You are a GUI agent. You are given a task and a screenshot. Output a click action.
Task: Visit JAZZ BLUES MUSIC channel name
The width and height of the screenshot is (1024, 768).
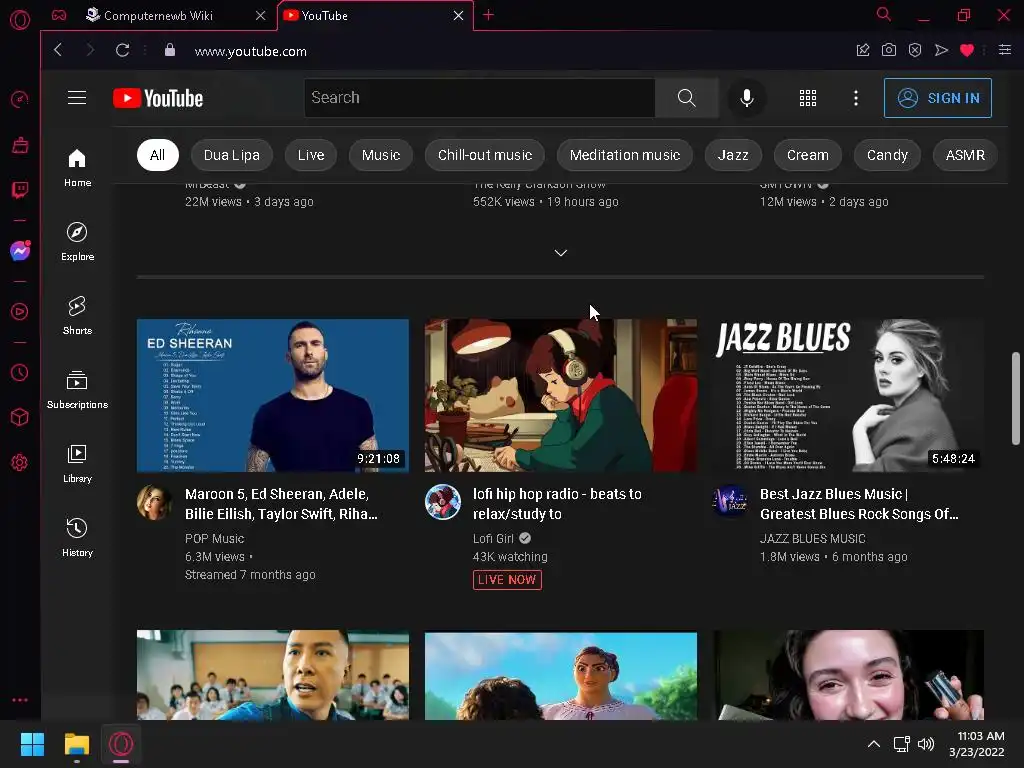(812, 539)
